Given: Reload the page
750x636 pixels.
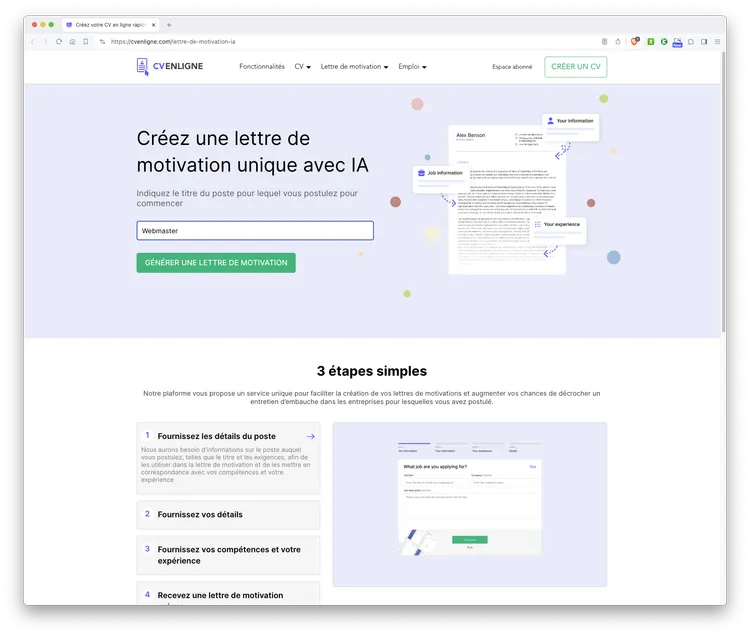Looking at the screenshot, I should pyautogui.click(x=59, y=42).
